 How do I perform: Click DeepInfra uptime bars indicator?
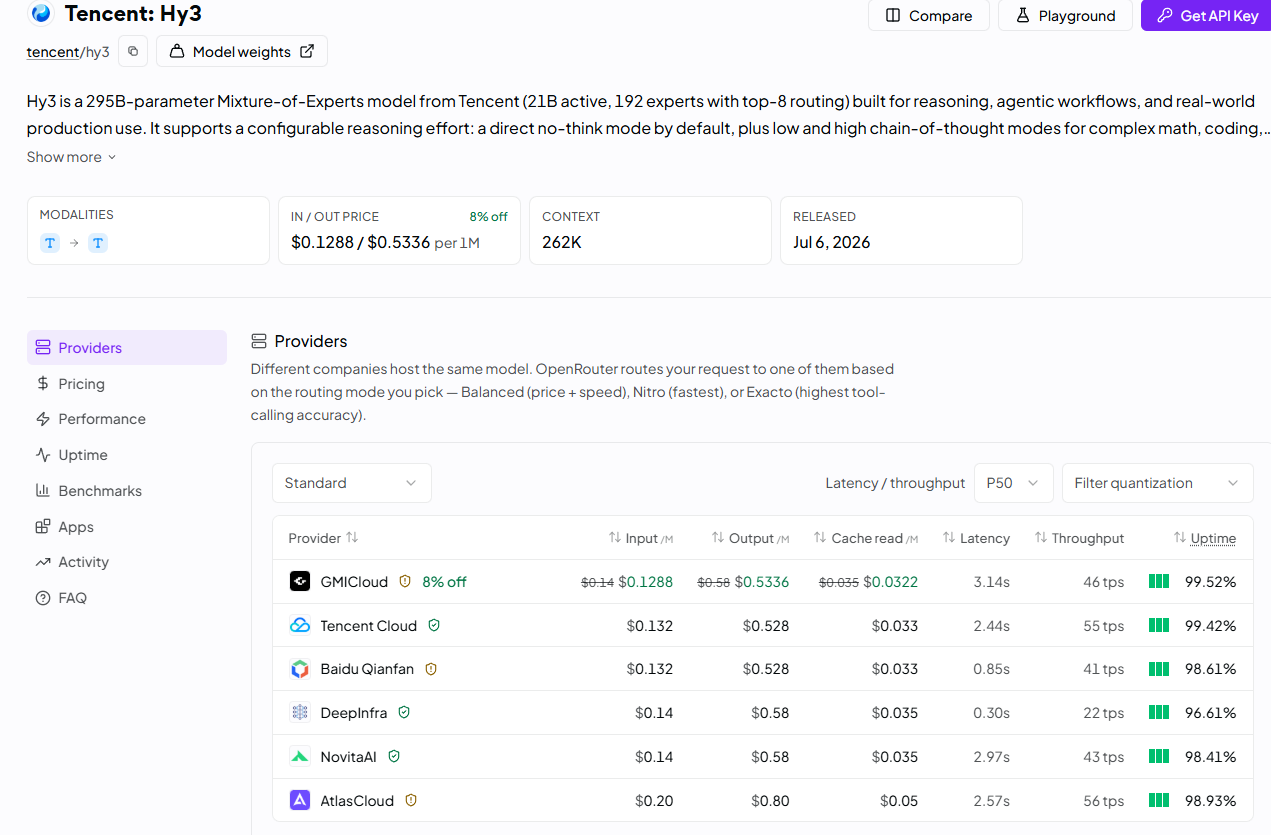[x=1159, y=713]
